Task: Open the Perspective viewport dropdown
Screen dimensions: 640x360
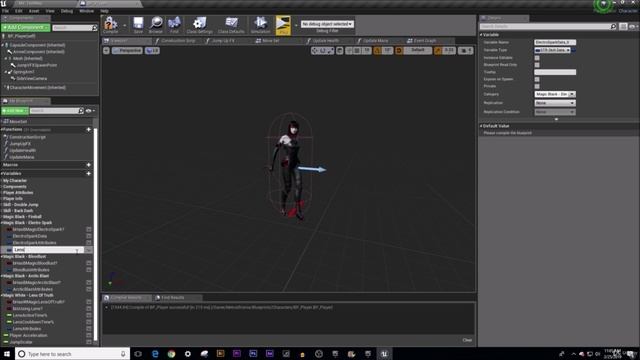Action: [127, 51]
